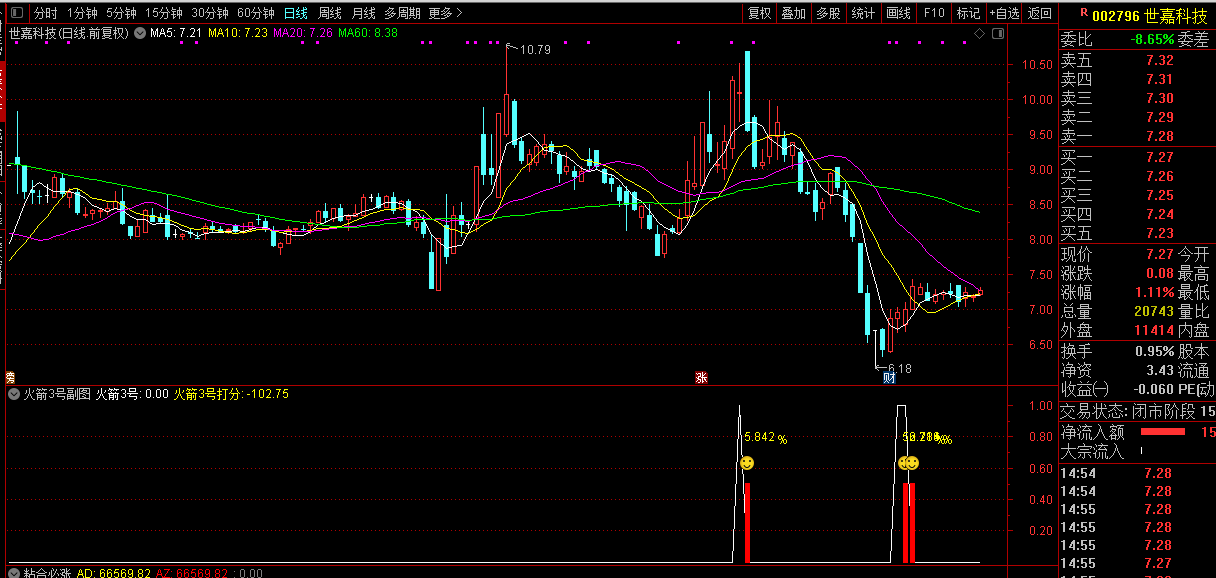Select the 60分钟 period tab
The image size is (1216, 578).
(x=255, y=13)
